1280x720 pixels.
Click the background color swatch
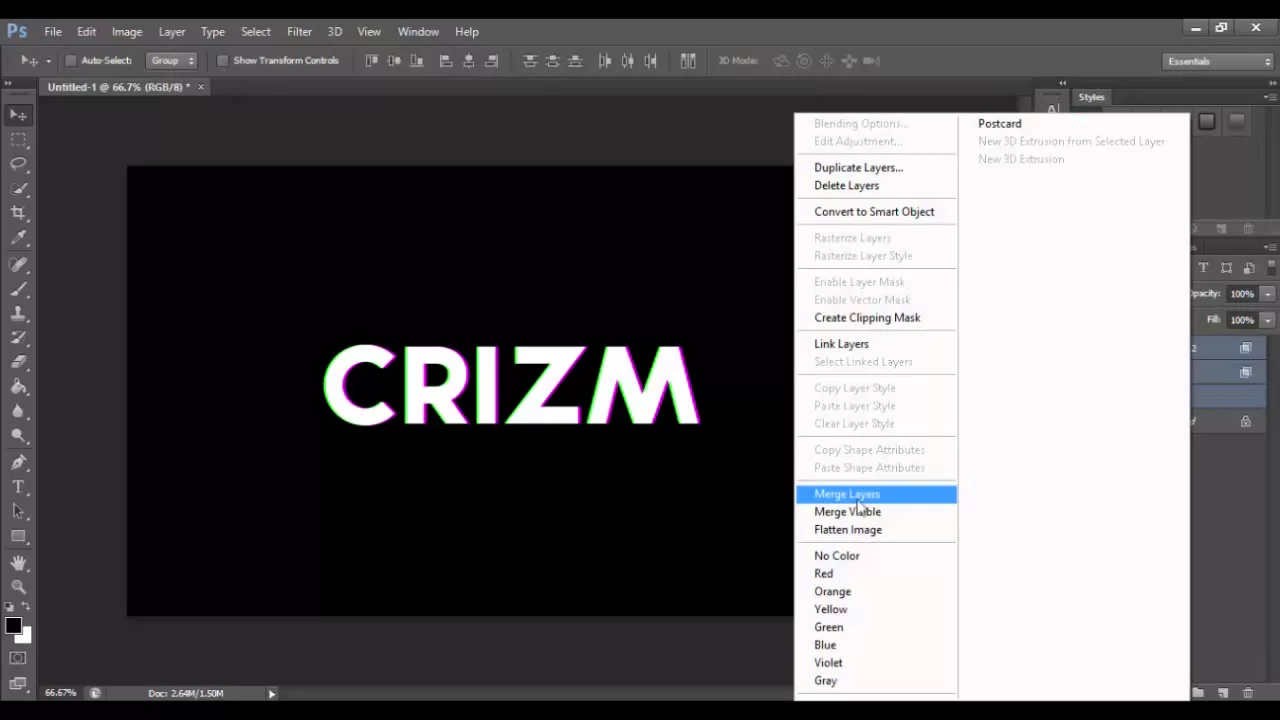point(25,635)
